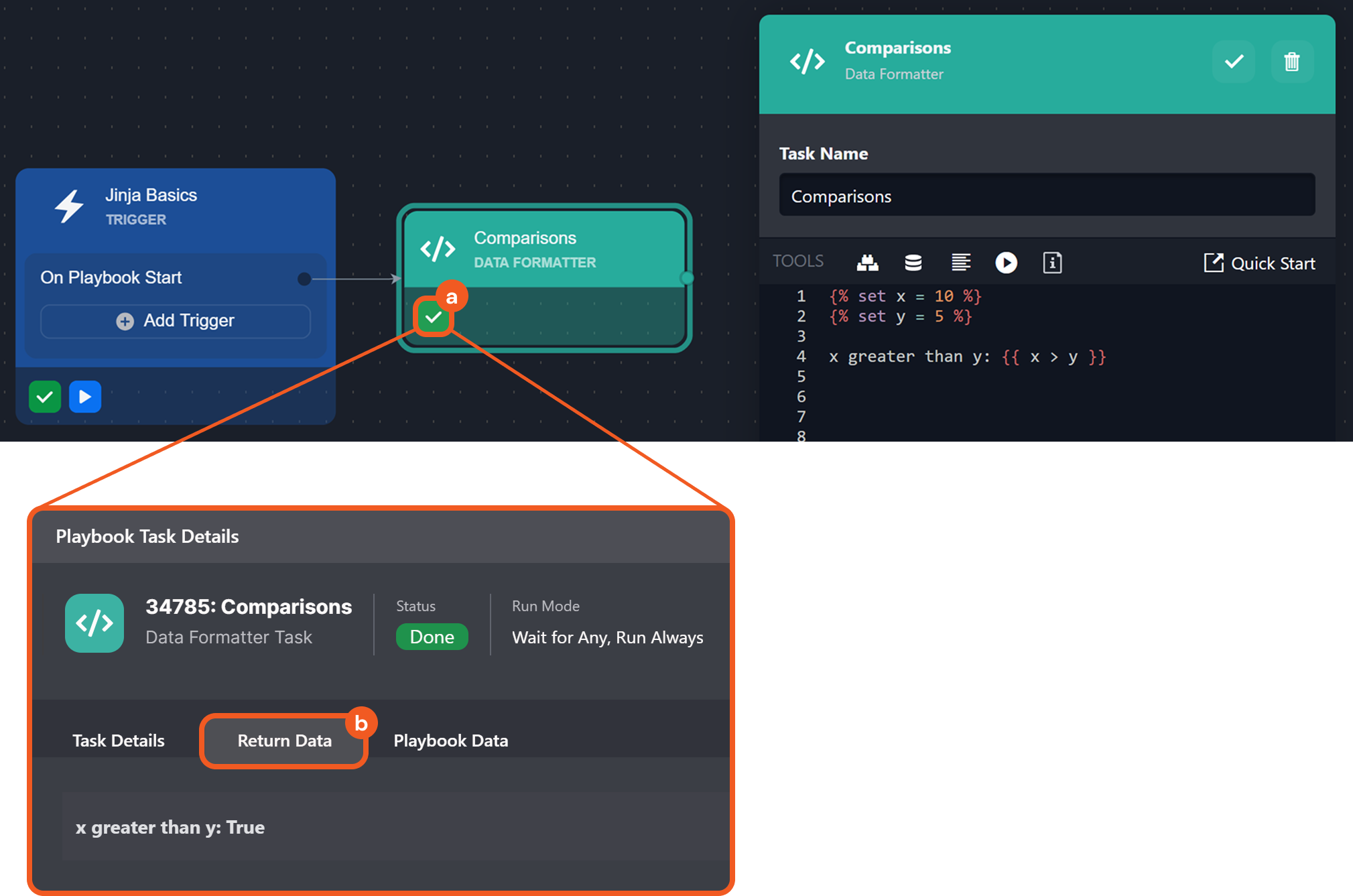Click green checkmark under Jinja Basics trigger
Viewport: 1353px width, 896px height.
point(45,397)
